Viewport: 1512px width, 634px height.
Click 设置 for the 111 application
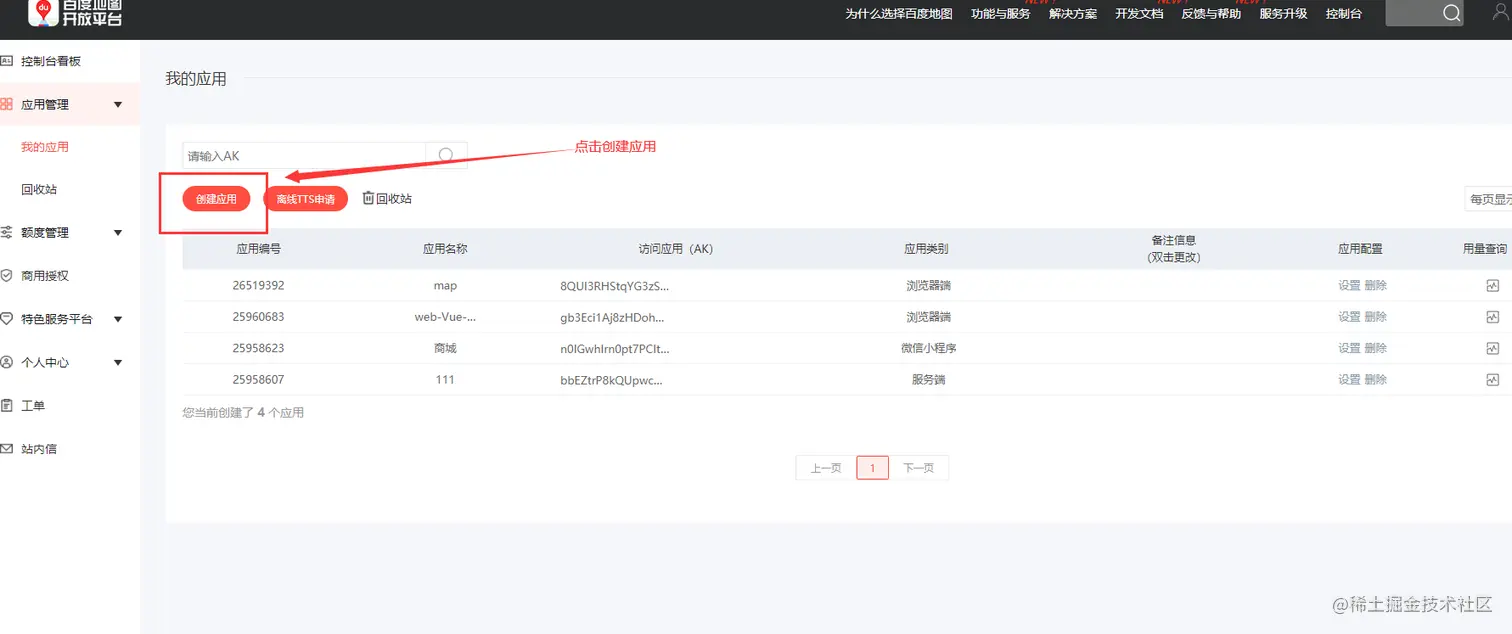(1349, 380)
